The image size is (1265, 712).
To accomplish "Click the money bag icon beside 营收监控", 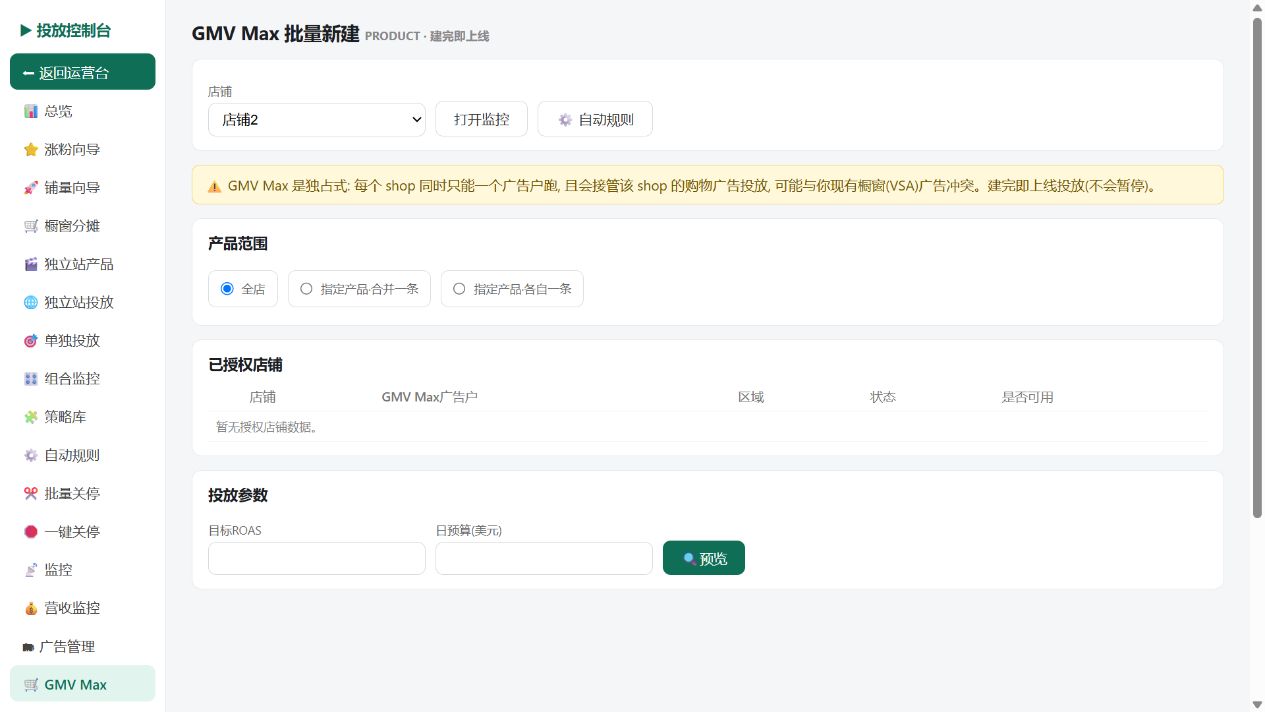I will (x=30, y=608).
